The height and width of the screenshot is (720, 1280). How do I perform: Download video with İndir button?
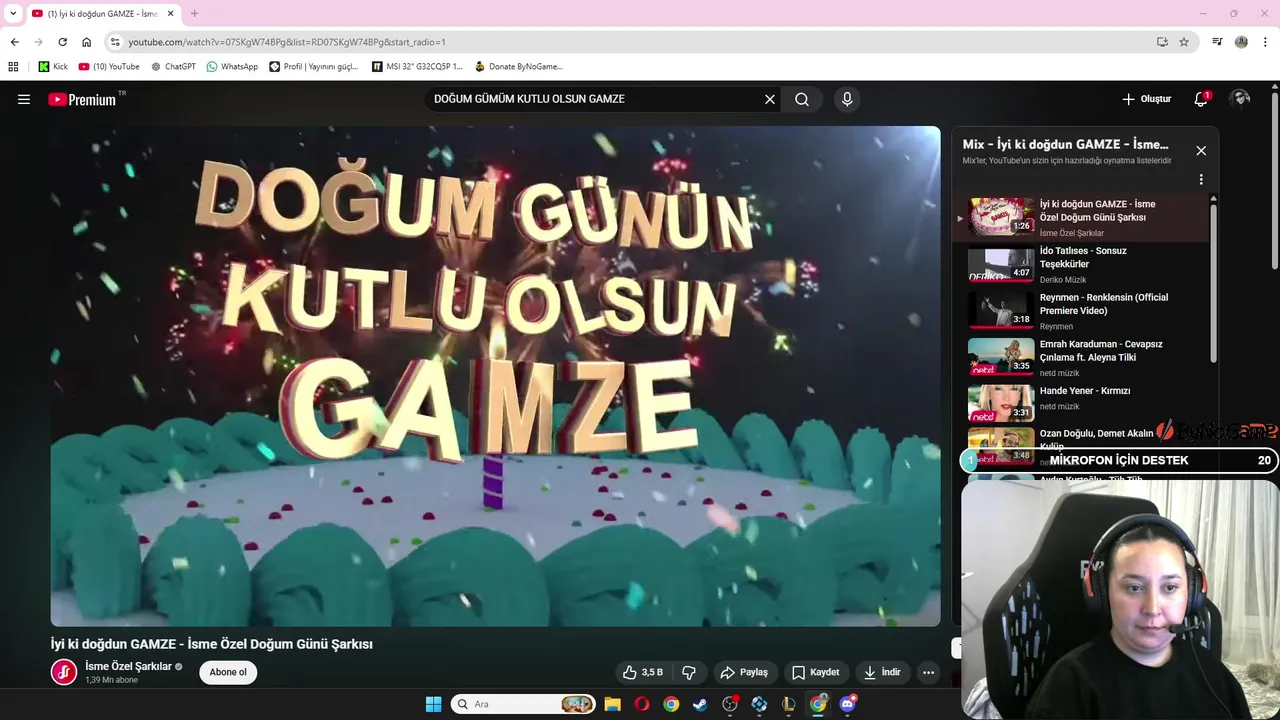coord(882,673)
